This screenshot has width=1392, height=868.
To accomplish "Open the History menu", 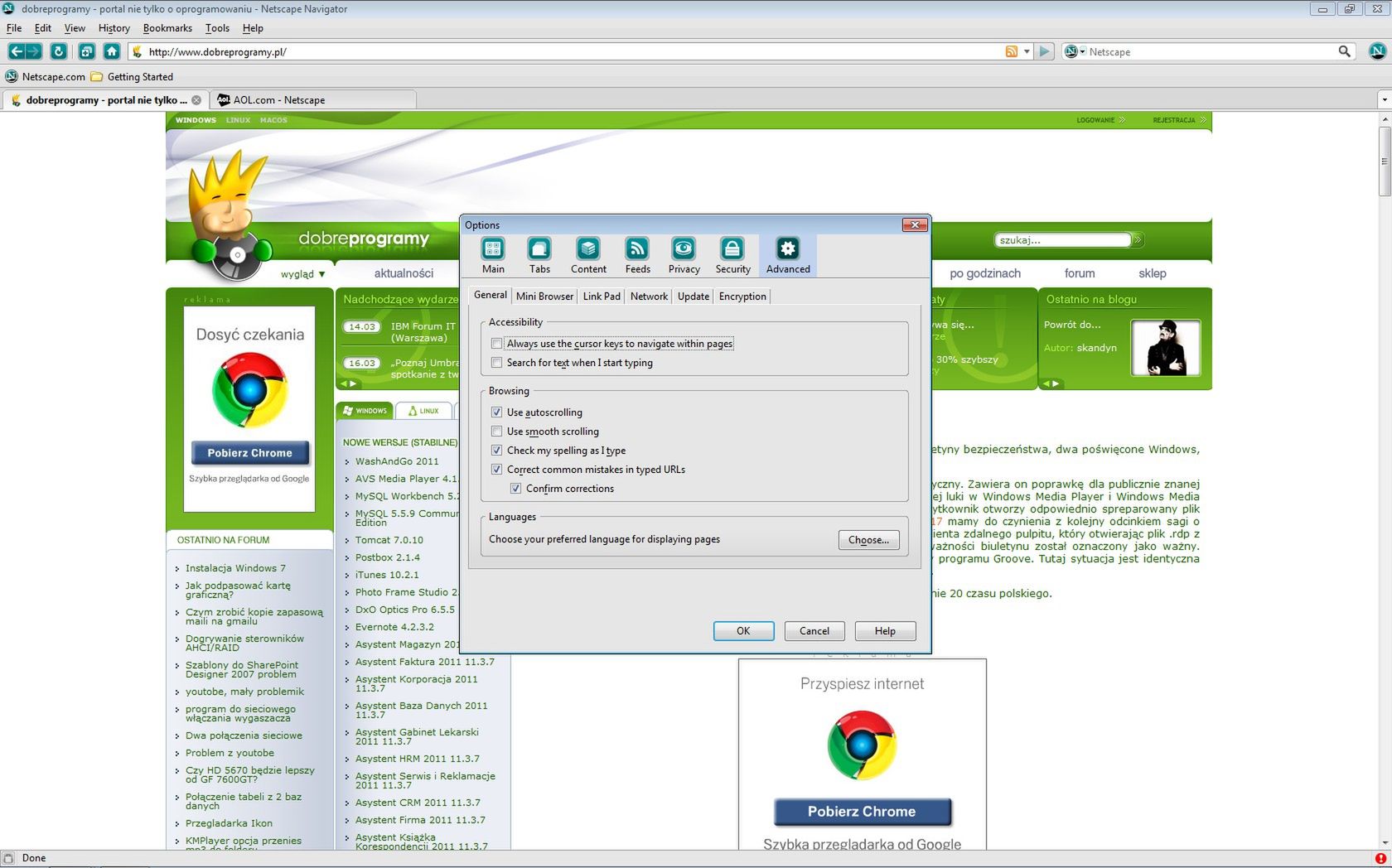I will 114,28.
